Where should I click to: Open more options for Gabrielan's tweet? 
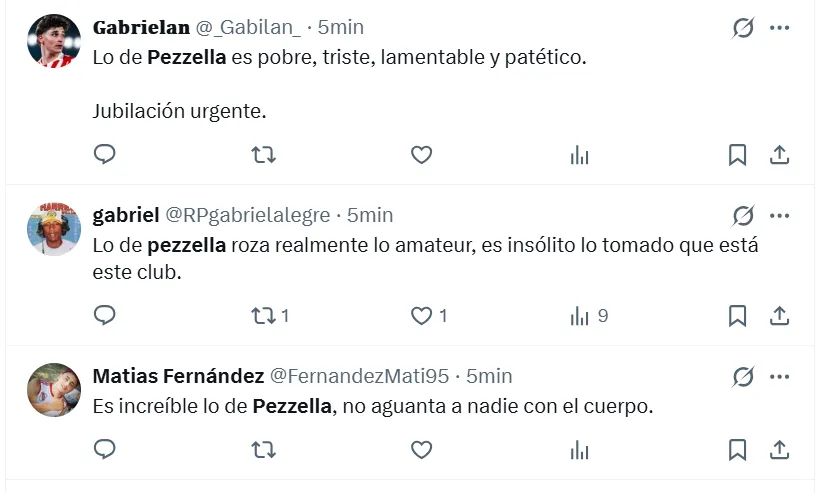(x=780, y=28)
